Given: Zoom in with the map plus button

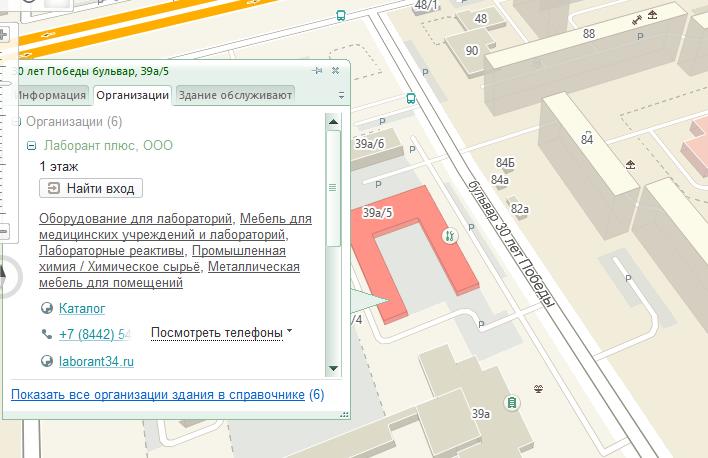Looking at the screenshot, I should (3, 36).
